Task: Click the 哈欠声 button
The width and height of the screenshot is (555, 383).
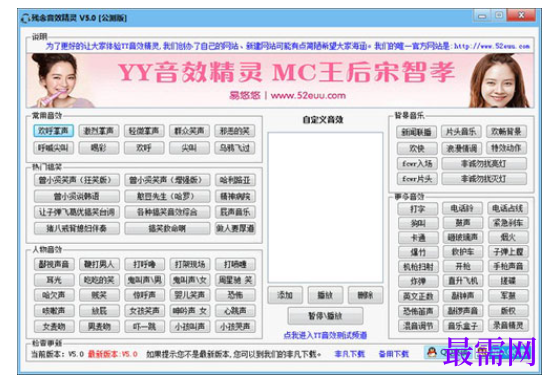Action: [x=54, y=295]
